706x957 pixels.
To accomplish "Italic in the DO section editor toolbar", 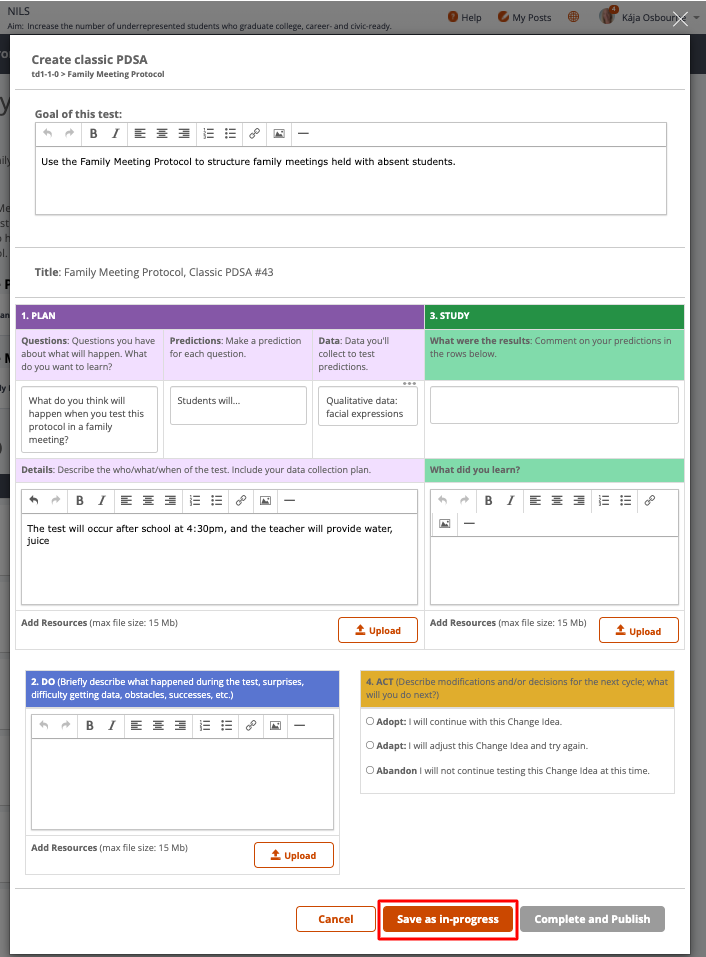I will pos(112,726).
